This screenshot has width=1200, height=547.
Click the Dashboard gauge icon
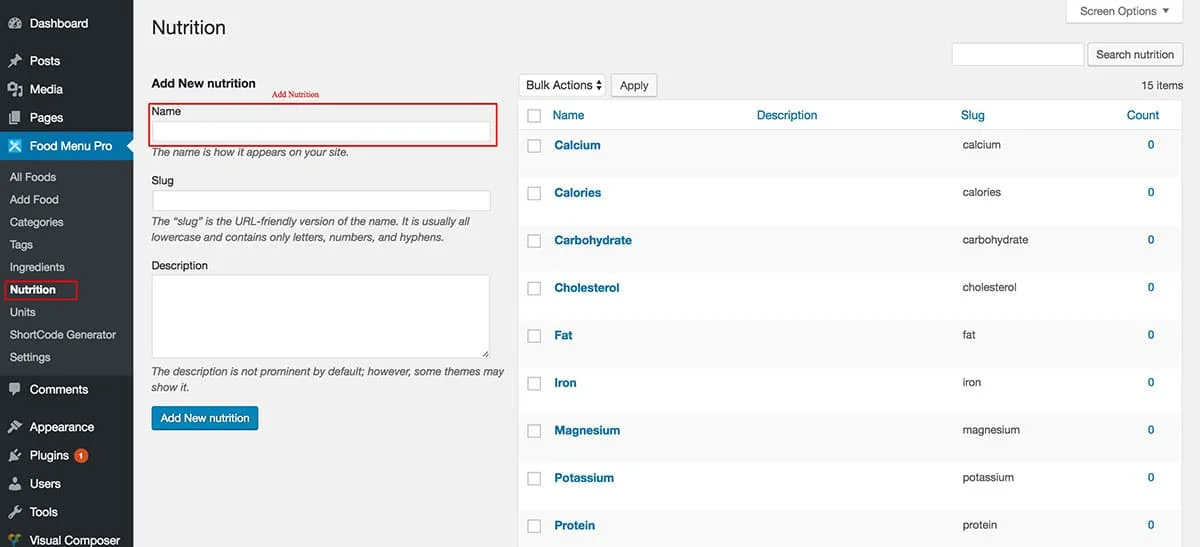click(15, 23)
